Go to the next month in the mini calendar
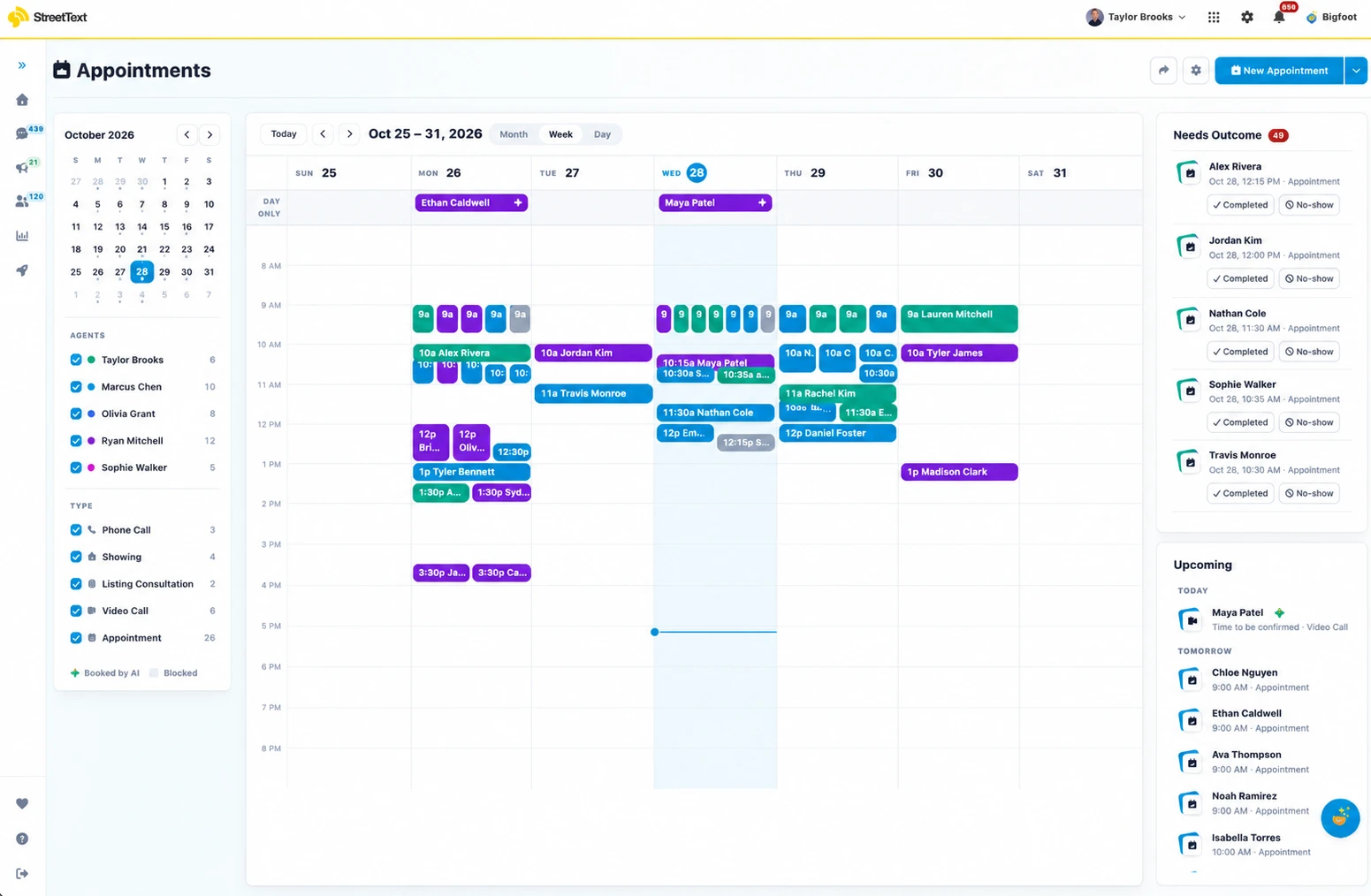 click(x=209, y=135)
